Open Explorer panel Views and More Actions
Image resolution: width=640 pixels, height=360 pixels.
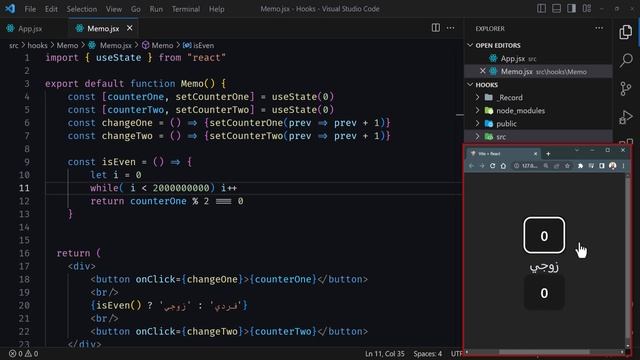[x=599, y=28]
